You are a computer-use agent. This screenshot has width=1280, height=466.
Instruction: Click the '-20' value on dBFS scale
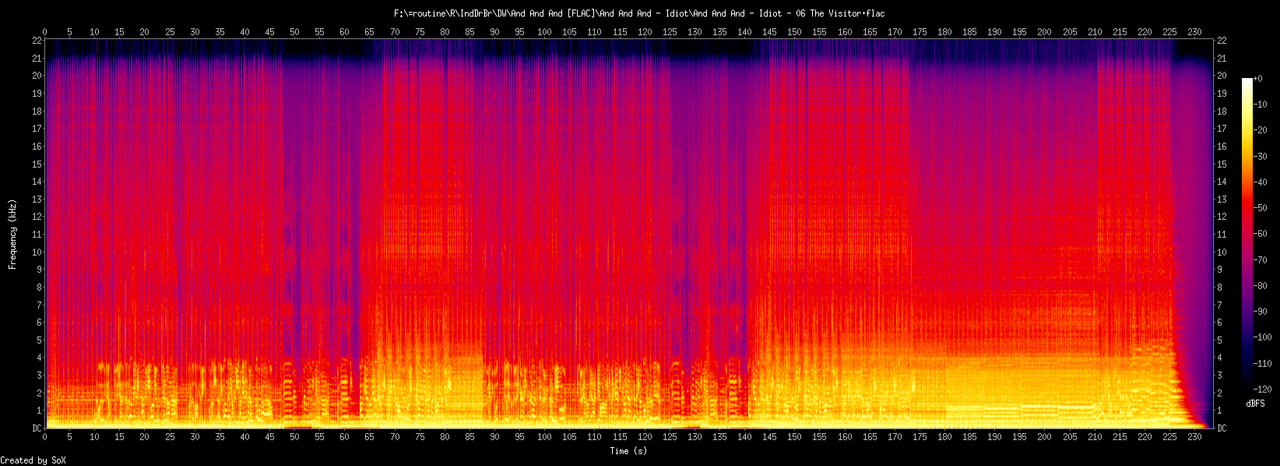click(1262, 131)
